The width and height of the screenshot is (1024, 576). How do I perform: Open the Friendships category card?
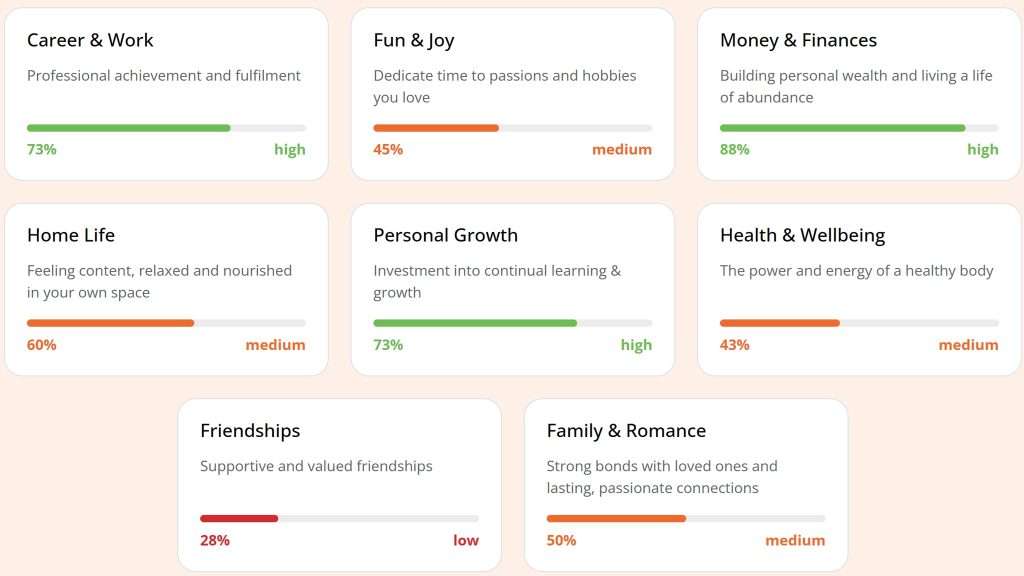click(339, 483)
